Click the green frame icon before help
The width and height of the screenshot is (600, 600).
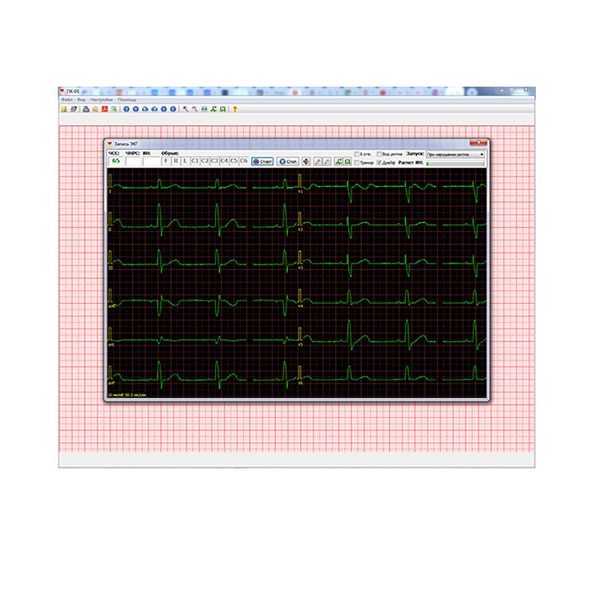coord(223,109)
